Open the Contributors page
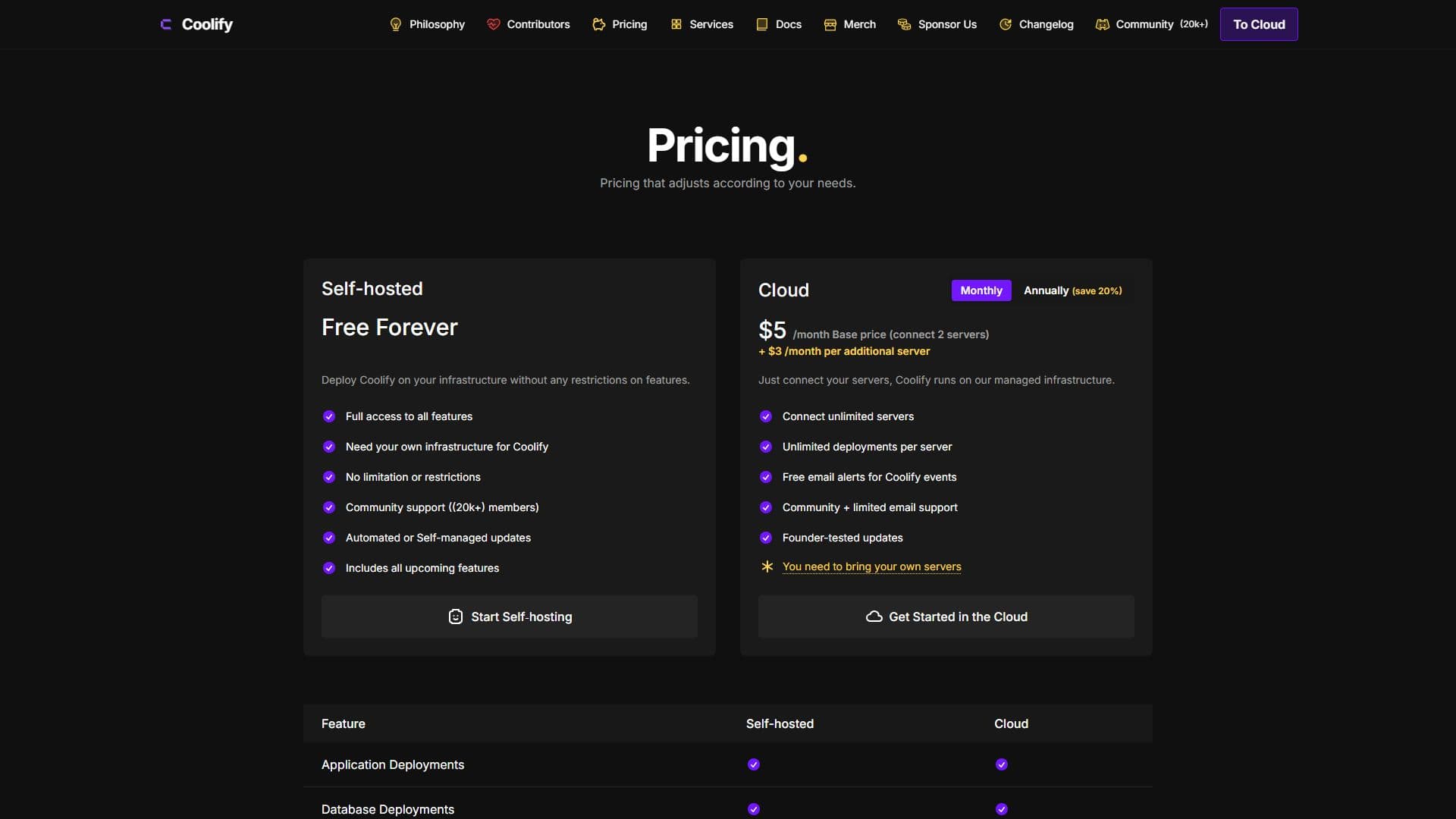This screenshot has height=819, width=1456. click(529, 24)
